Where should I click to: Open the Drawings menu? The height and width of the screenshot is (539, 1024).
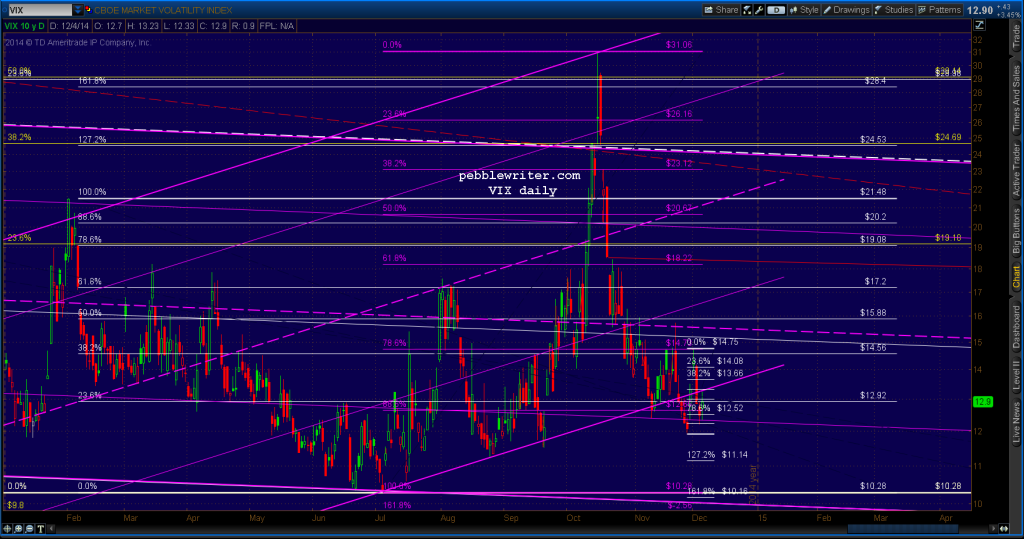[846, 10]
